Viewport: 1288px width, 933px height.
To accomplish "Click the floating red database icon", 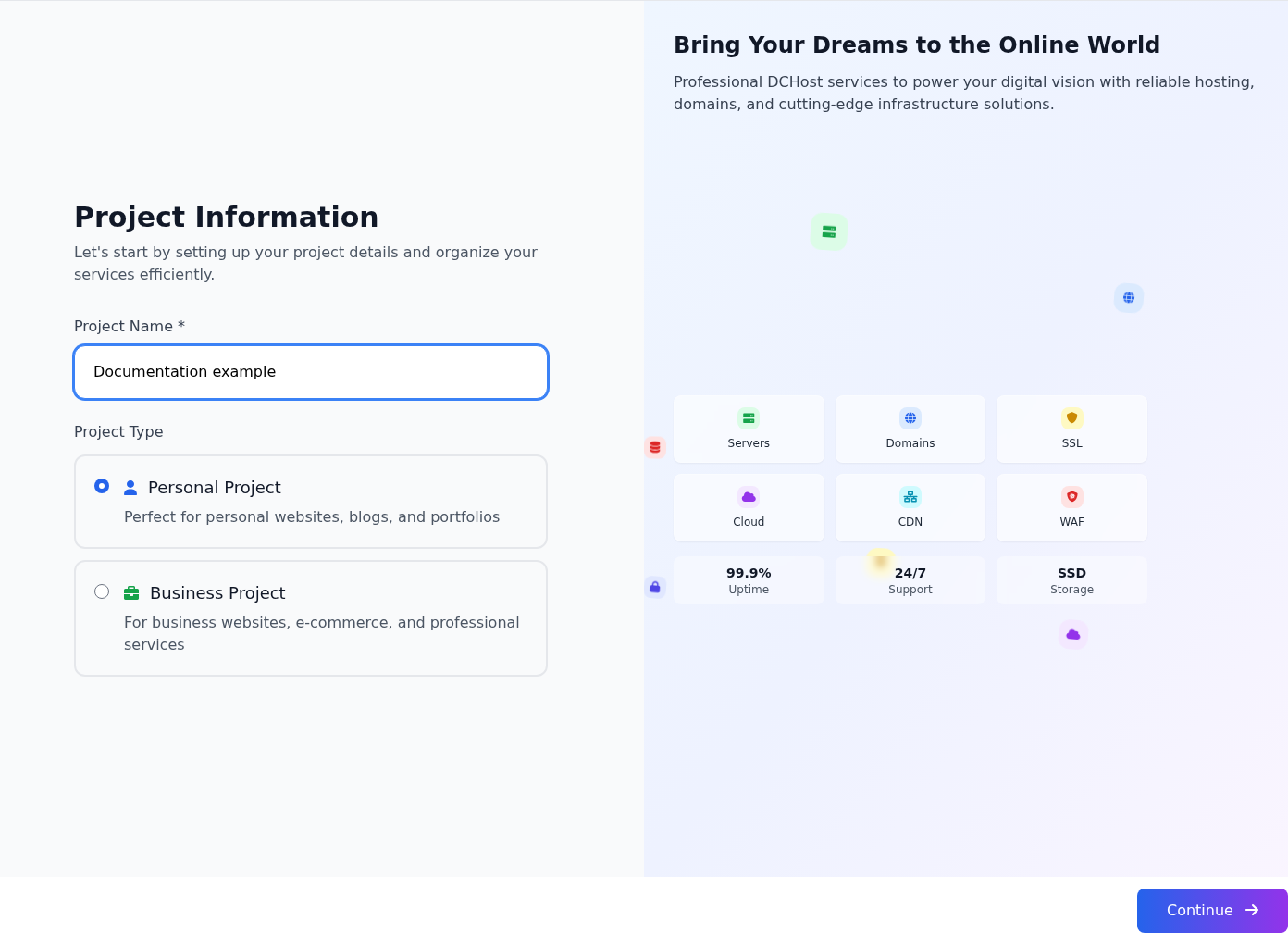I will 655,447.
